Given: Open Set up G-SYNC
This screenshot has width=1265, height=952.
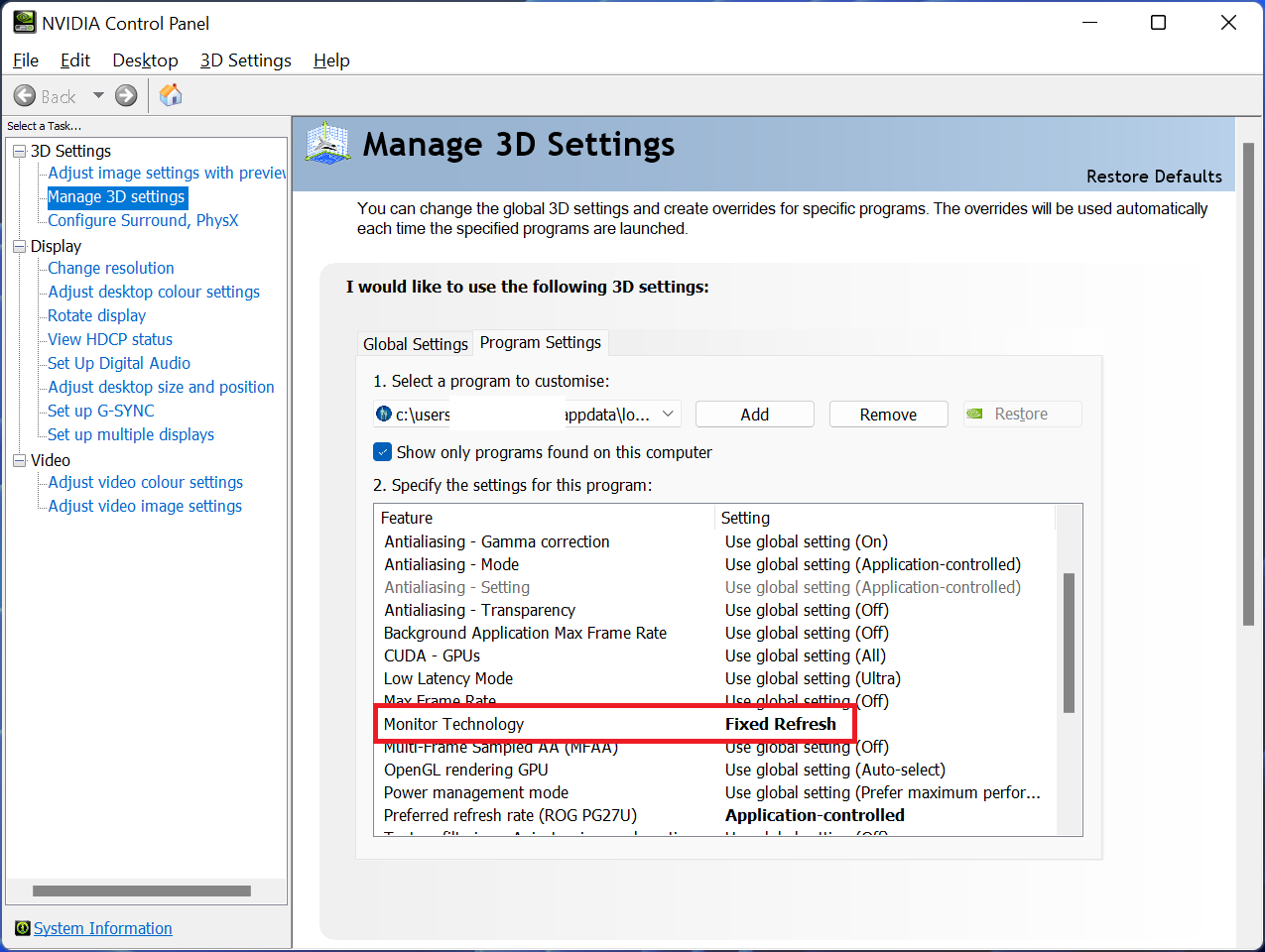Looking at the screenshot, I should [x=101, y=411].
